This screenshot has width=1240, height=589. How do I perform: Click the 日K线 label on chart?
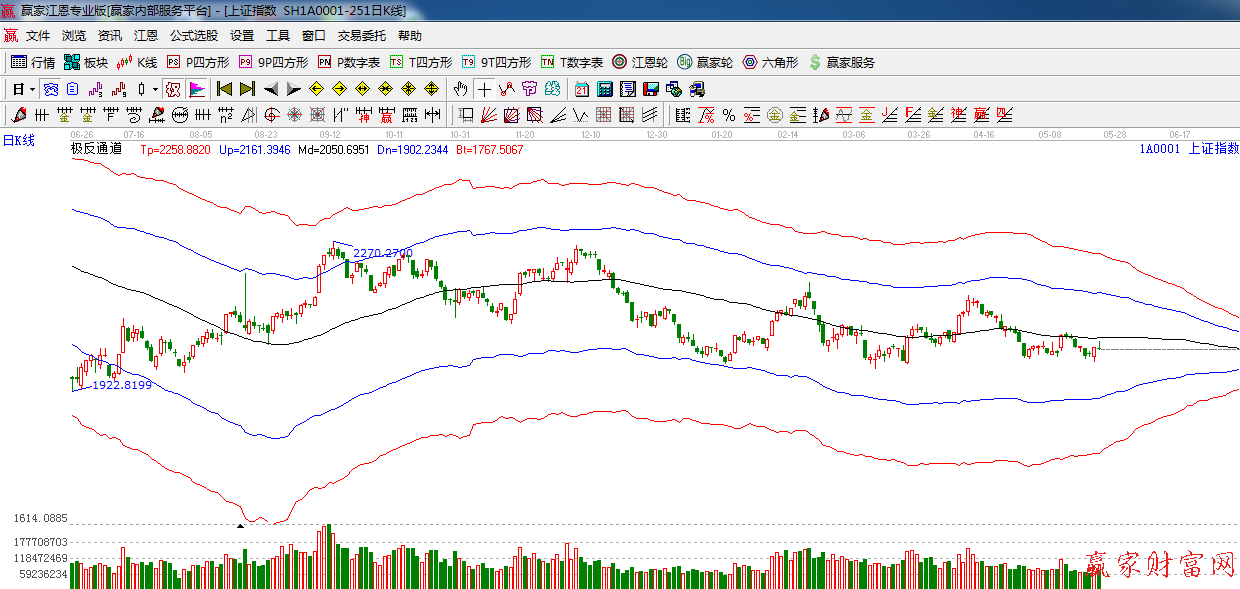coord(18,141)
